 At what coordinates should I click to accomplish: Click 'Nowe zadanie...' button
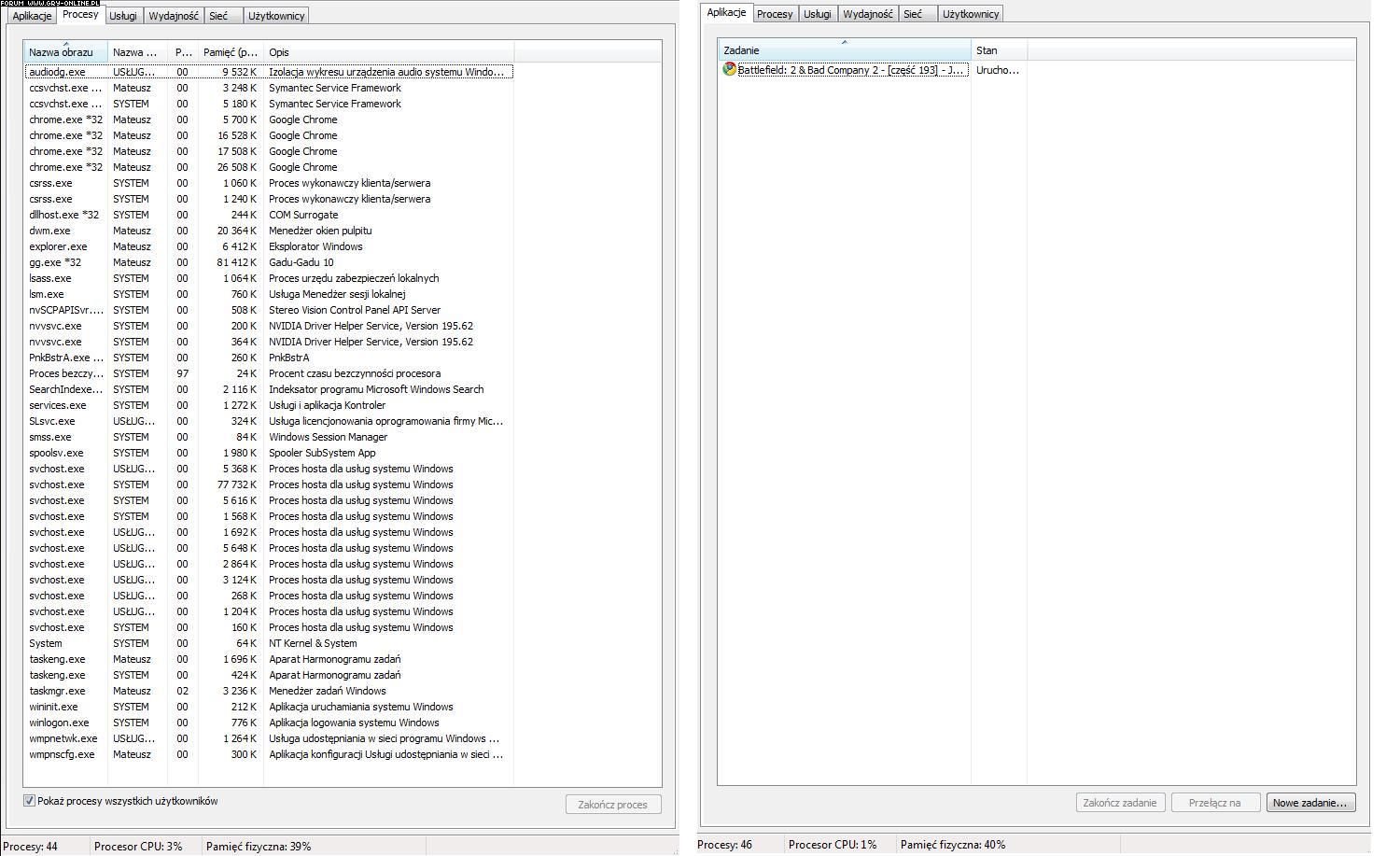pyautogui.click(x=1309, y=803)
